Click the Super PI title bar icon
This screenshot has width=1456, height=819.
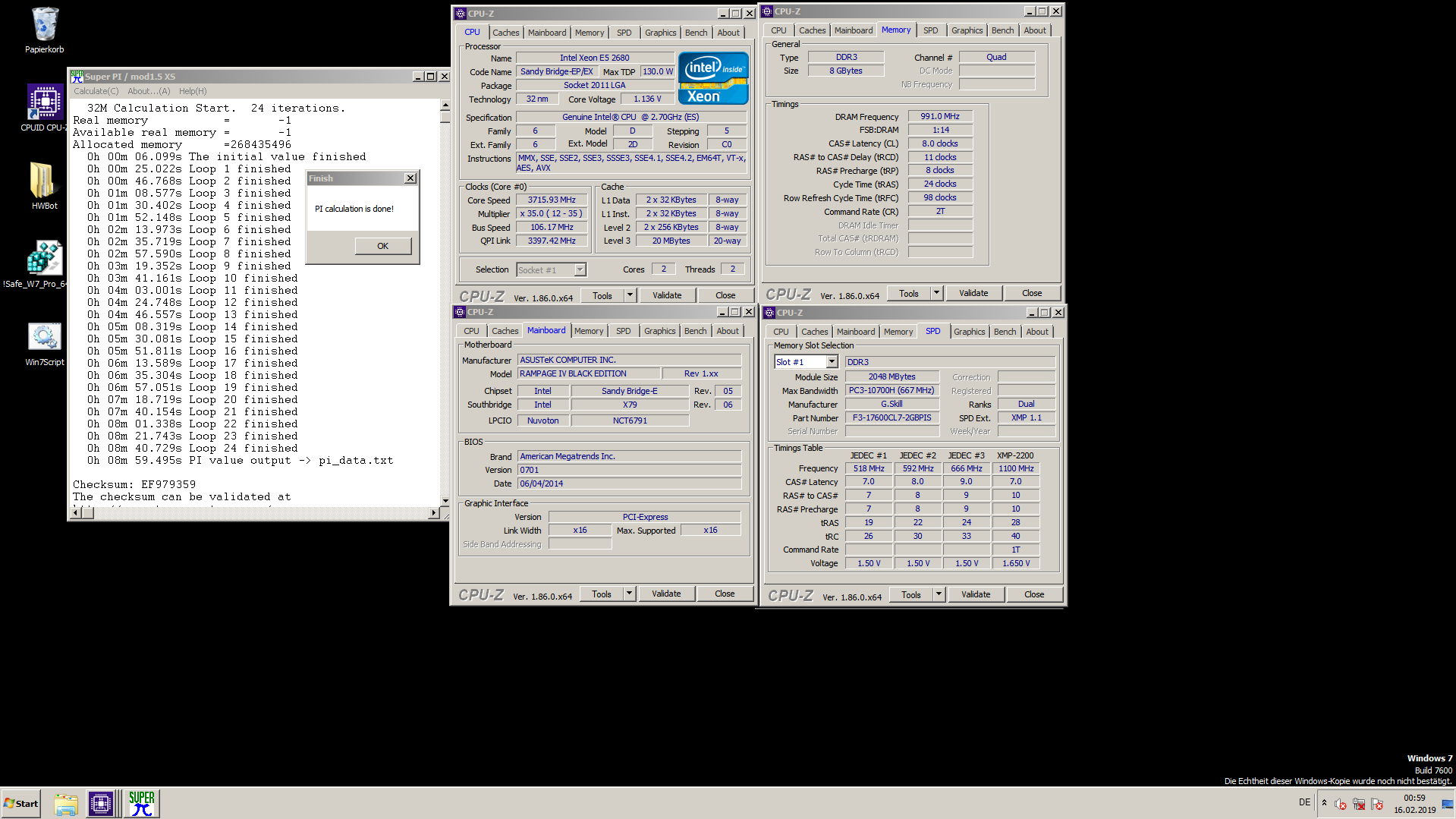pyautogui.click(x=77, y=77)
